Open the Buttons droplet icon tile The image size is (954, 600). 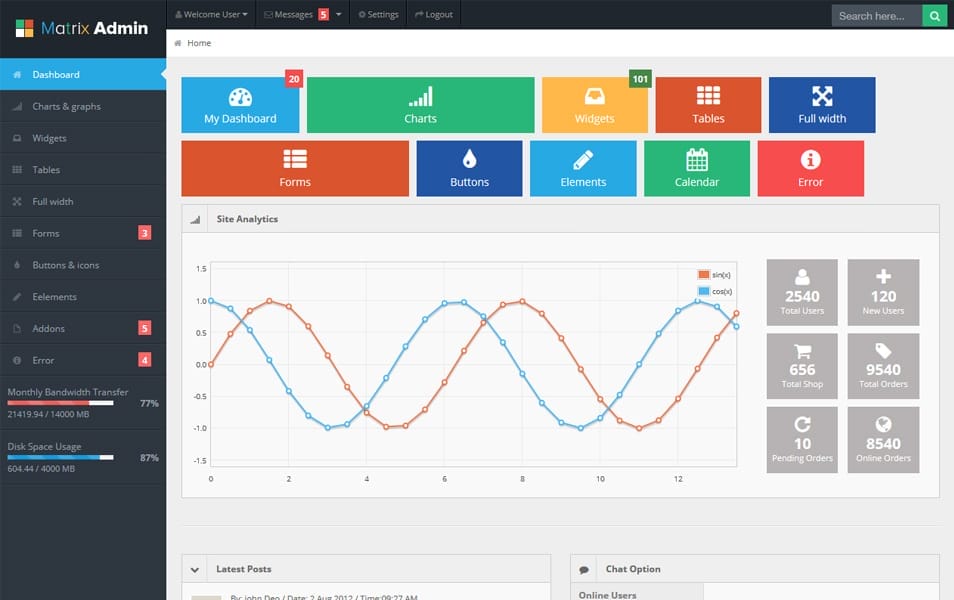point(469,168)
